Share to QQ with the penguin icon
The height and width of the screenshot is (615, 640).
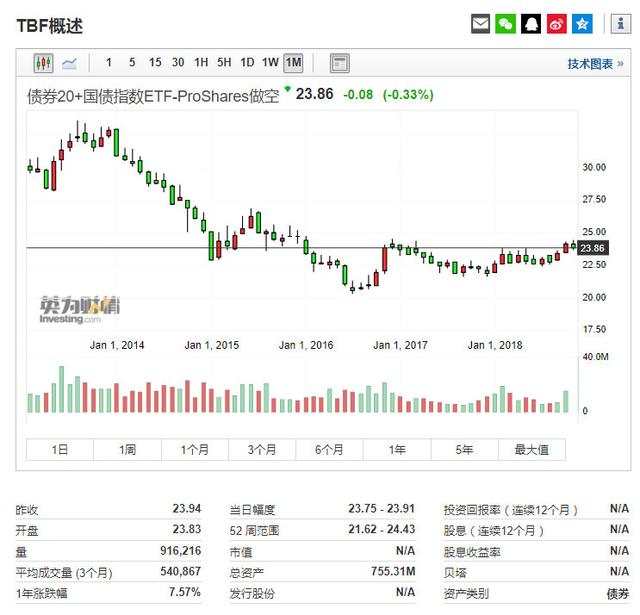tap(531, 24)
